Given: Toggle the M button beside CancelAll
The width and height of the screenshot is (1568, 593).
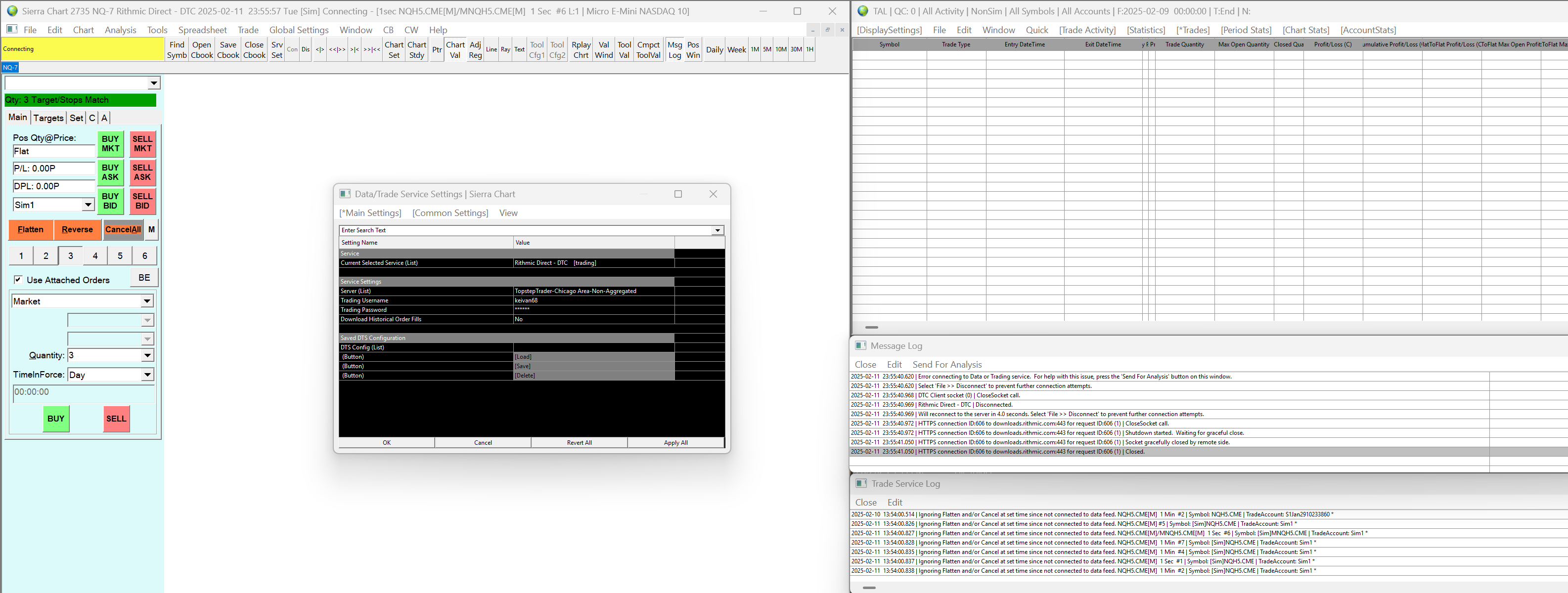Looking at the screenshot, I should (x=152, y=229).
